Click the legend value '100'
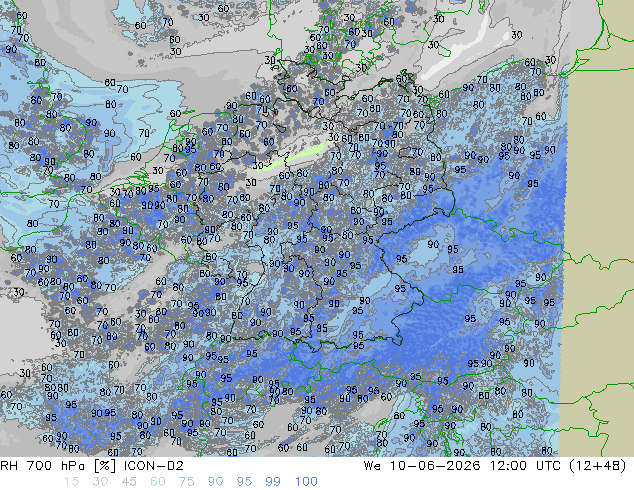The width and height of the screenshot is (634, 490). click(x=306, y=482)
